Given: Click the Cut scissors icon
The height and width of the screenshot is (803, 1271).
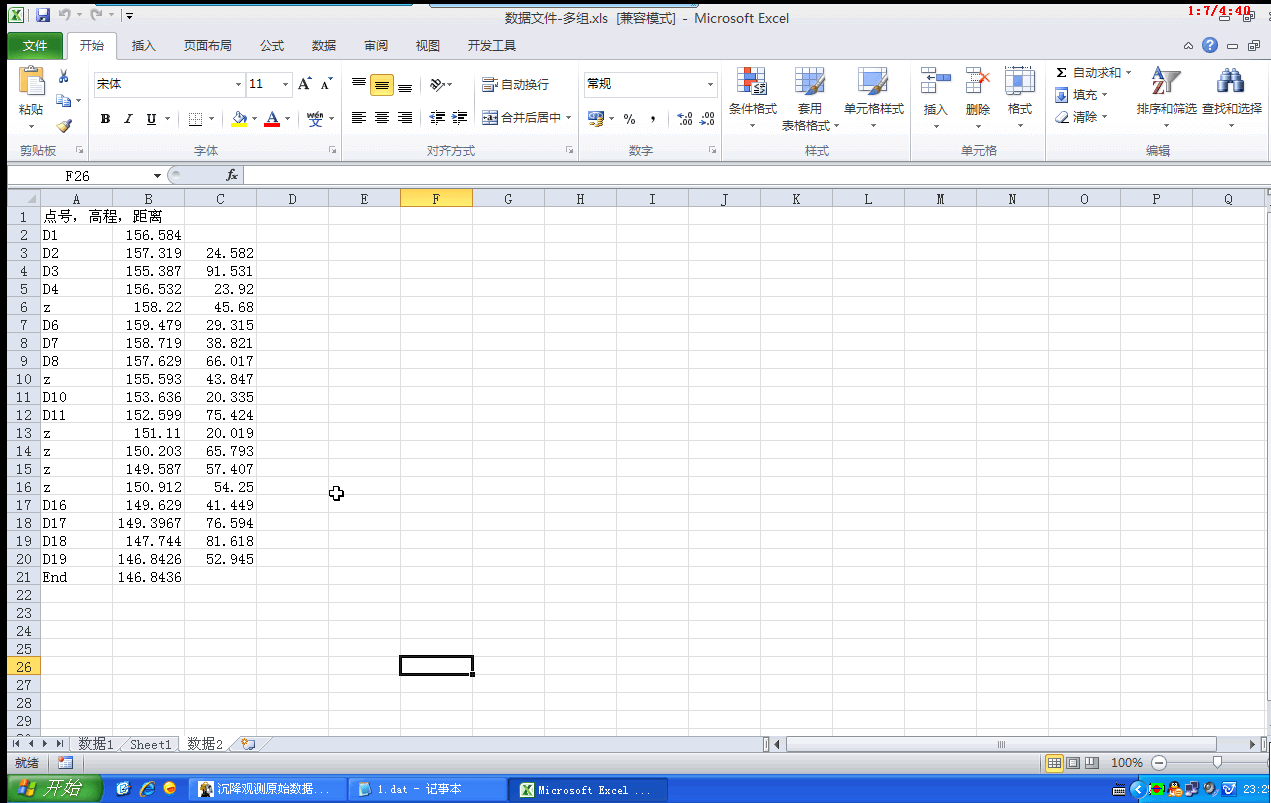Looking at the screenshot, I should 64,77.
